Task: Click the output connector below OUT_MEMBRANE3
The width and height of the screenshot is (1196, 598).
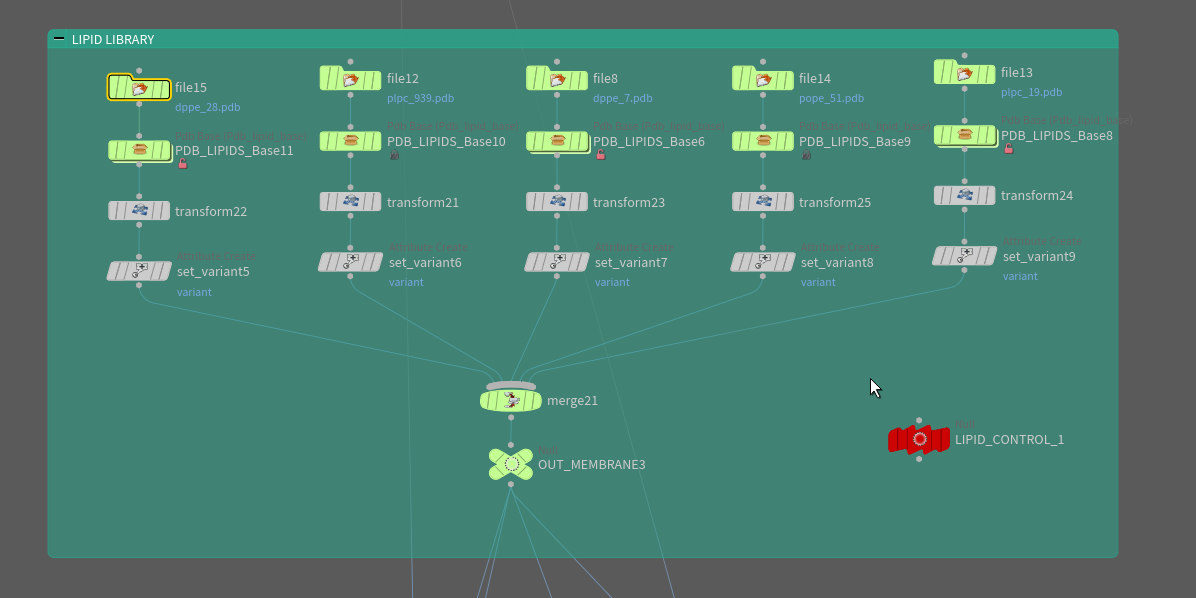Action: [x=511, y=484]
